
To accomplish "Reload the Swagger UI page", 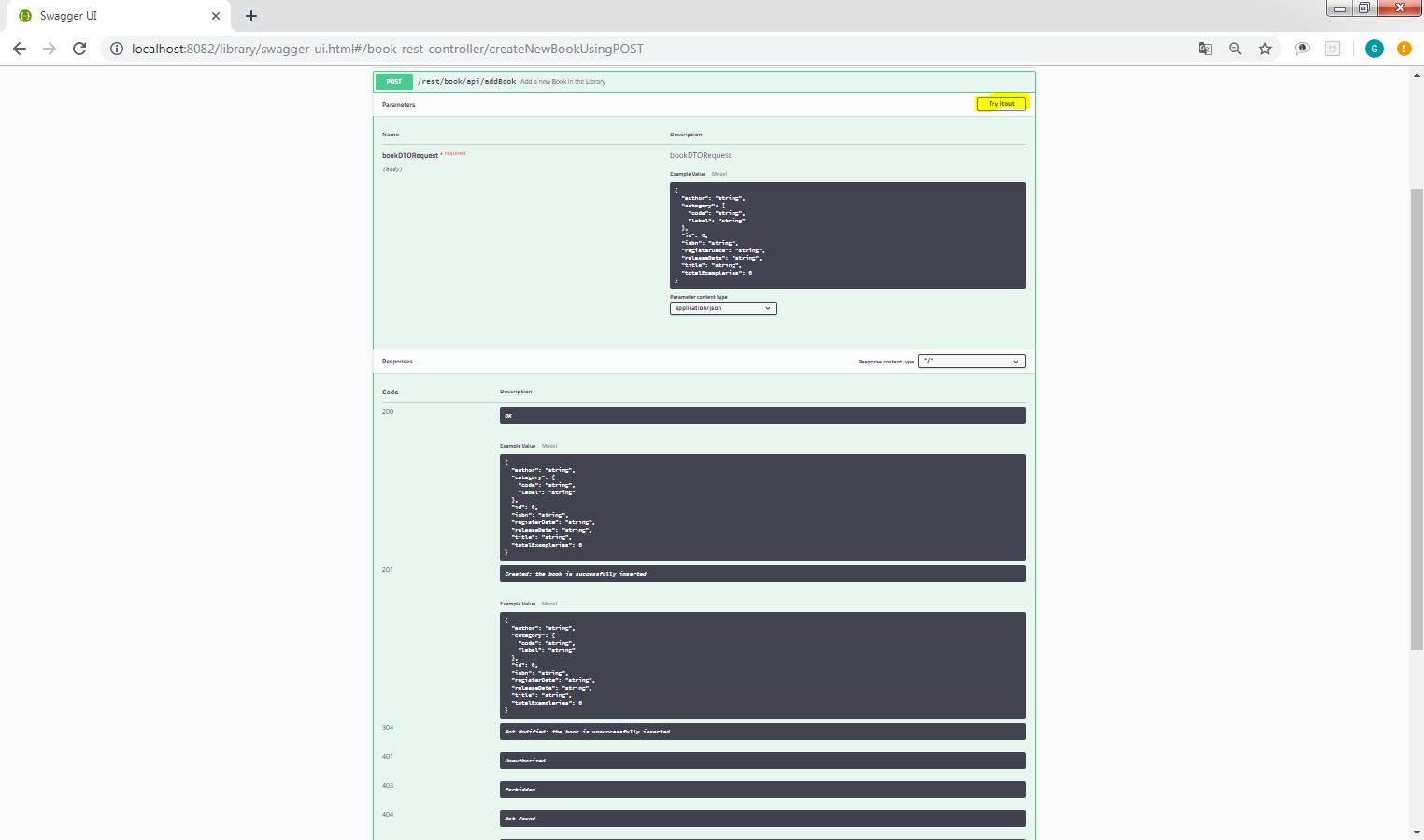I will [x=79, y=49].
